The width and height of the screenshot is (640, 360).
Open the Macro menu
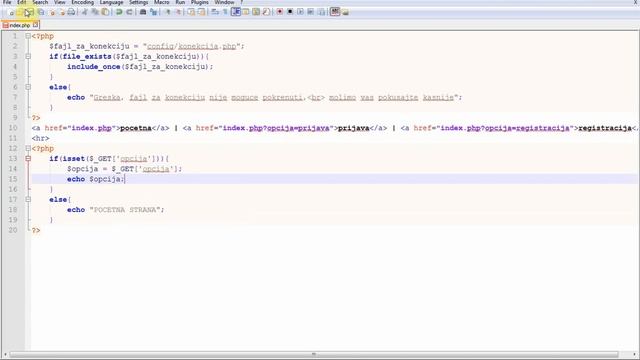(x=162, y=2)
